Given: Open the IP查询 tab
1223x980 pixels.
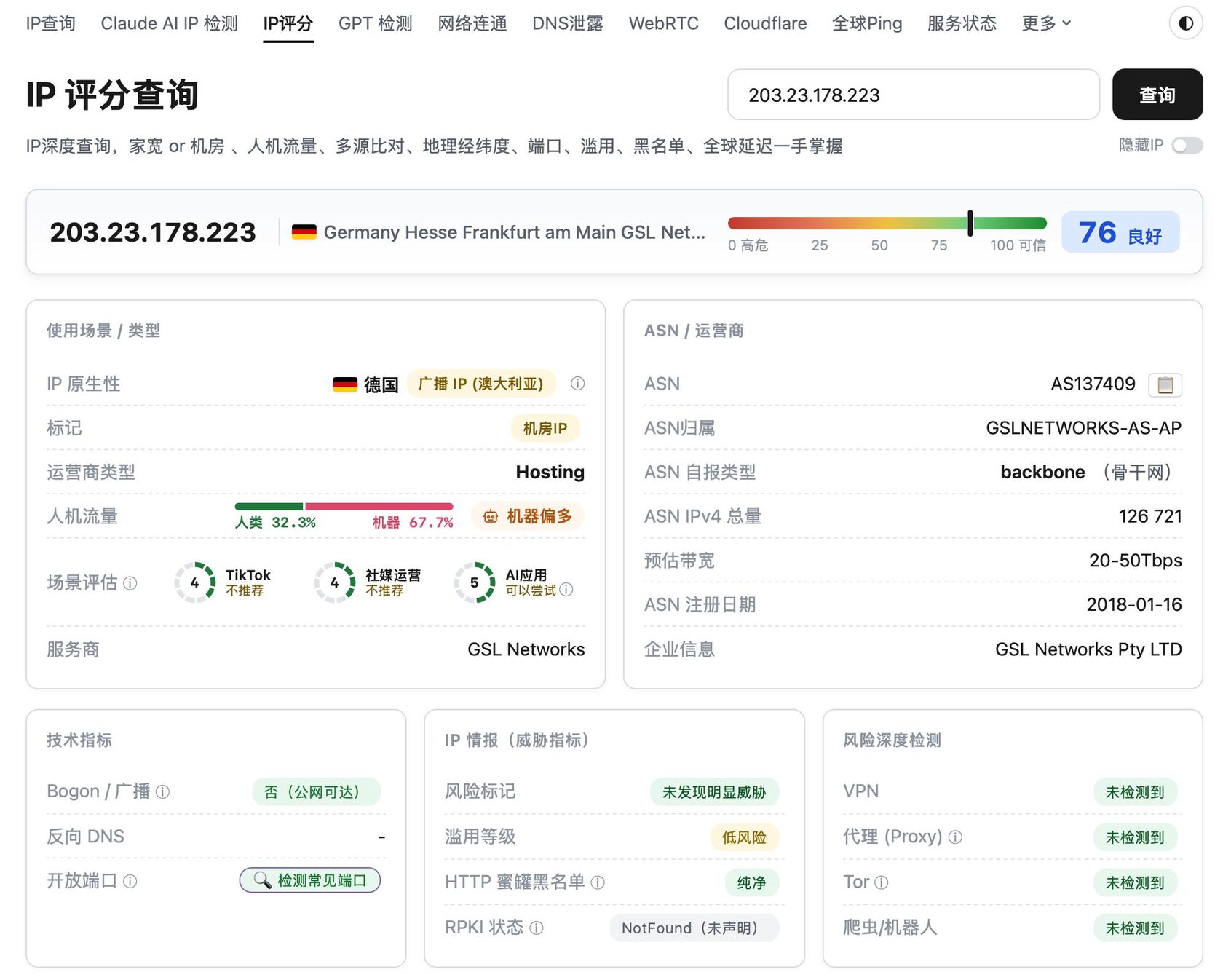Looking at the screenshot, I should click(x=51, y=23).
